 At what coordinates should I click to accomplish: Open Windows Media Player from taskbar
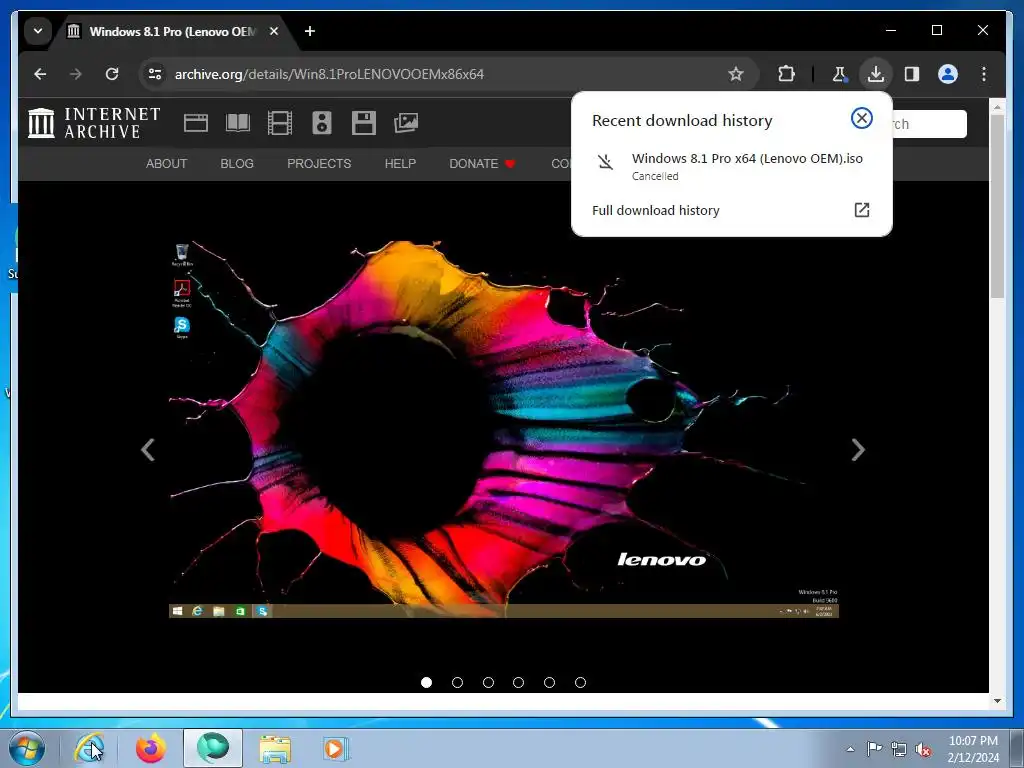tap(336, 748)
